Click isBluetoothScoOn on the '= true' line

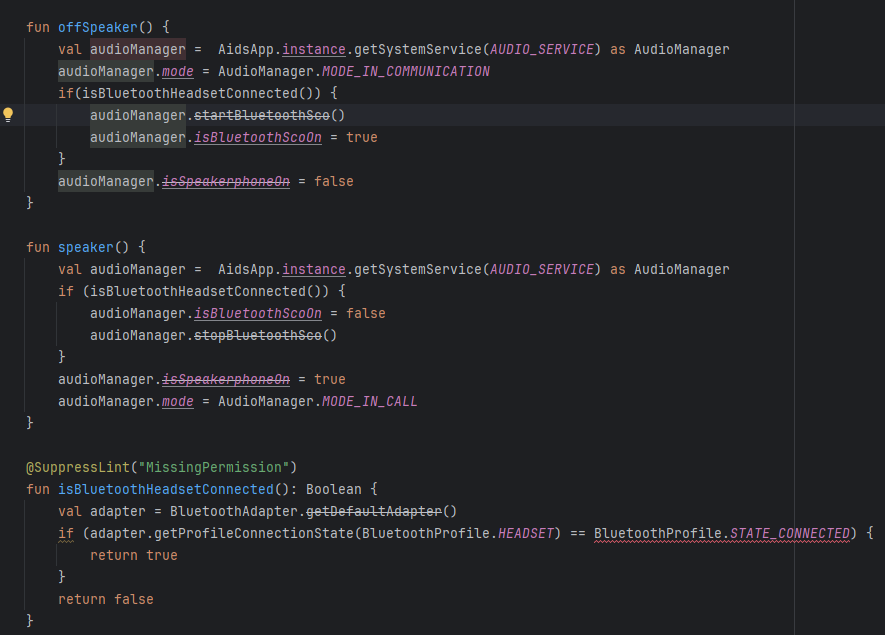click(258, 137)
